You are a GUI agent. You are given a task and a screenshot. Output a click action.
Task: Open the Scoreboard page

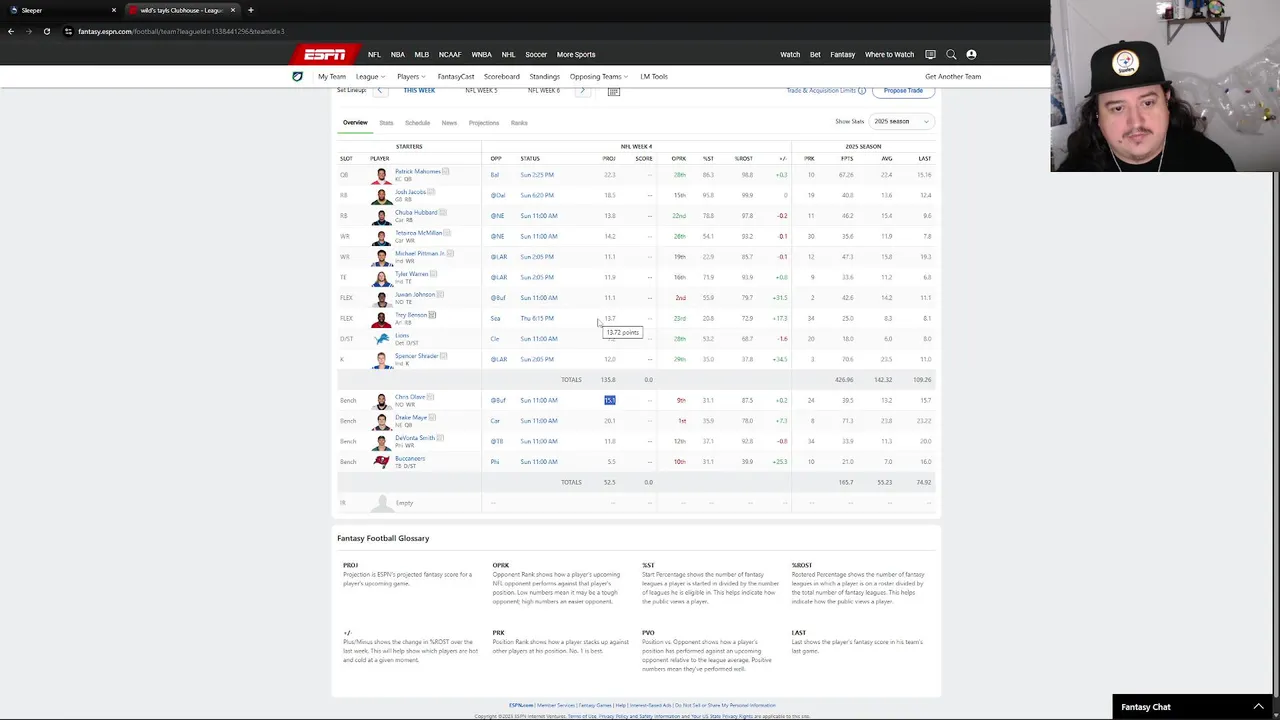point(502,76)
